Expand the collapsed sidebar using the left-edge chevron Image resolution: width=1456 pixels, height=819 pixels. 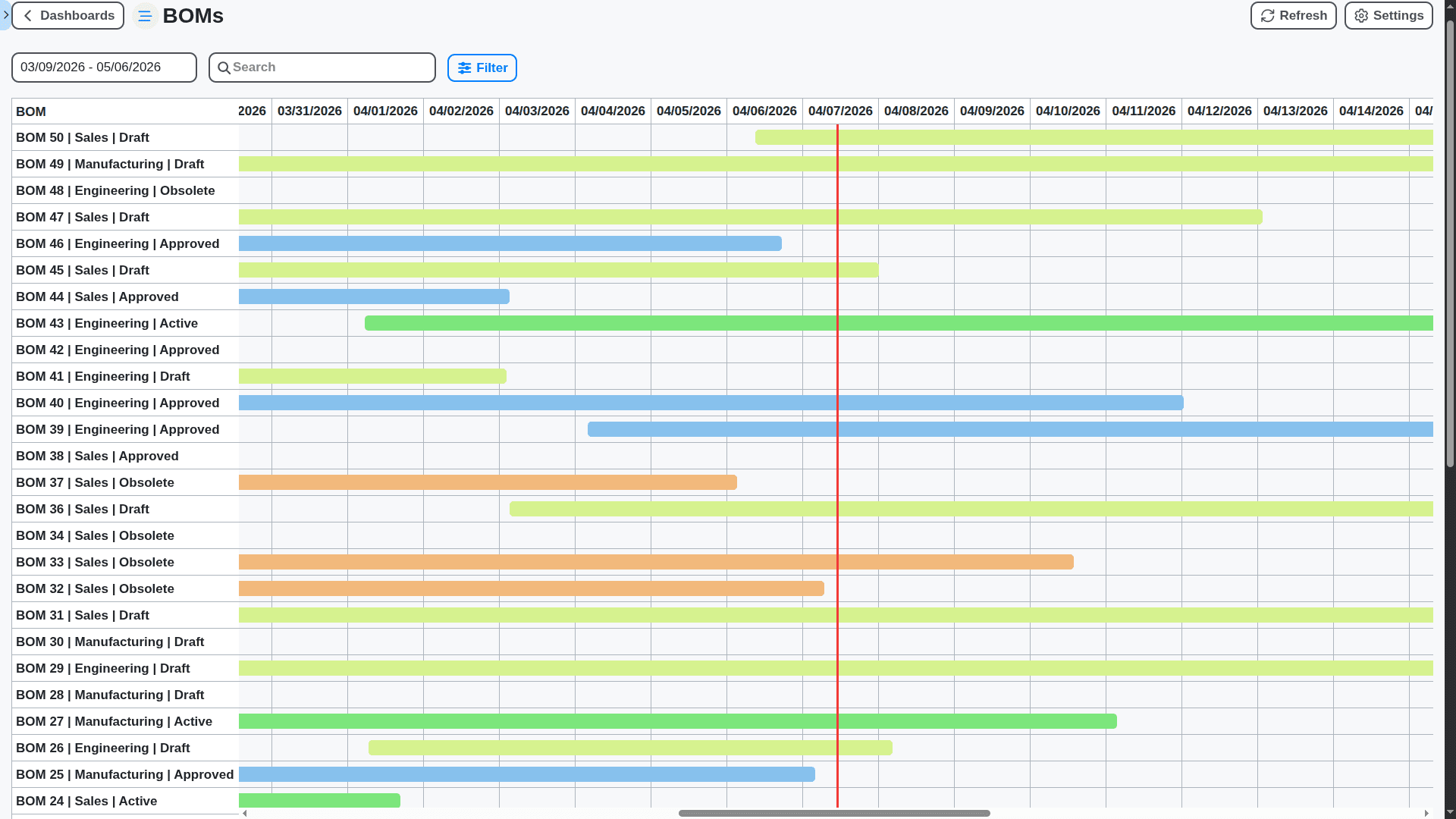(6, 14)
